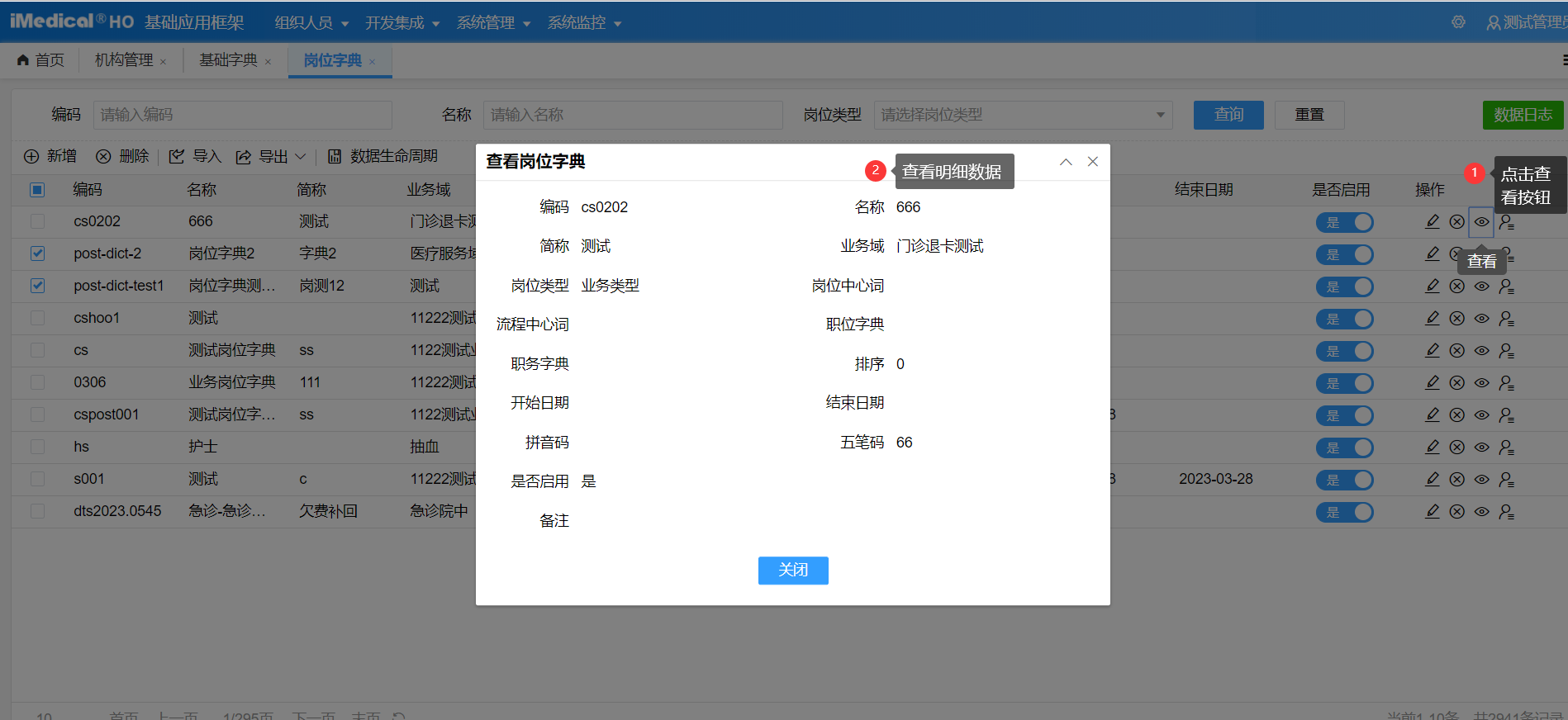Open 数据生命周期 data lifecycle toolbar item

point(382,156)
